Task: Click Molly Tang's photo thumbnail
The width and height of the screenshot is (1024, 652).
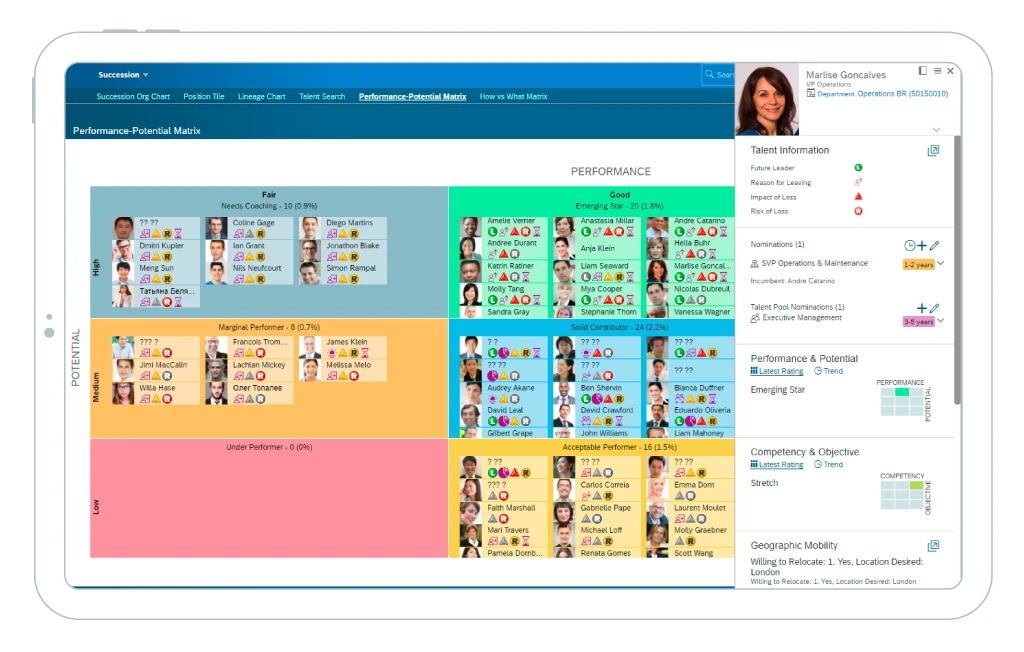Action: tap(470, 294)
